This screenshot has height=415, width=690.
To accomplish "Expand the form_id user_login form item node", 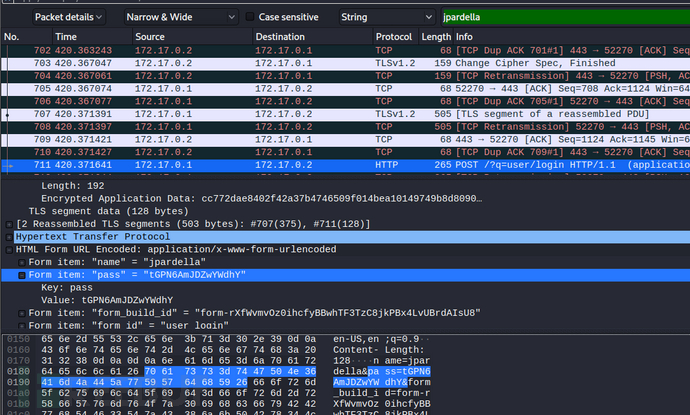I will [22, 326].
